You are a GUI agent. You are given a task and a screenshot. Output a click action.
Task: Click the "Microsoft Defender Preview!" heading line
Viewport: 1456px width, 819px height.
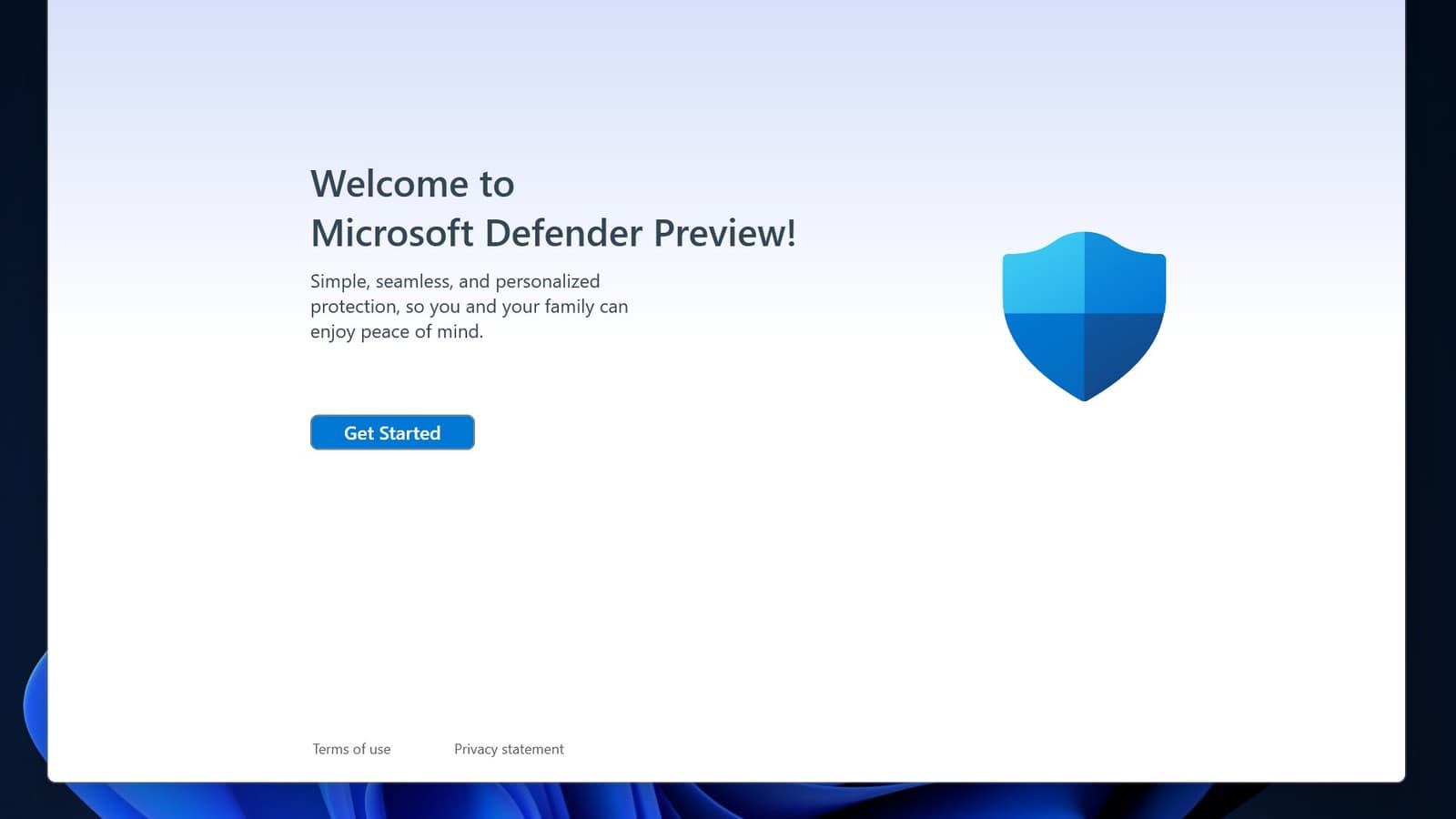tap(553, 233)
